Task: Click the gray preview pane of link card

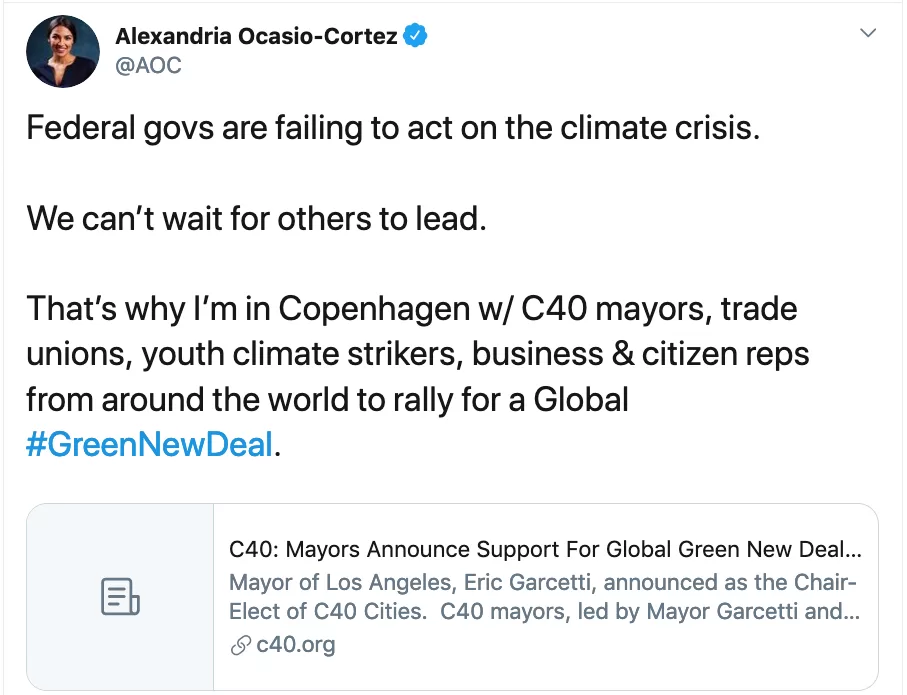Action: [120, 597]
